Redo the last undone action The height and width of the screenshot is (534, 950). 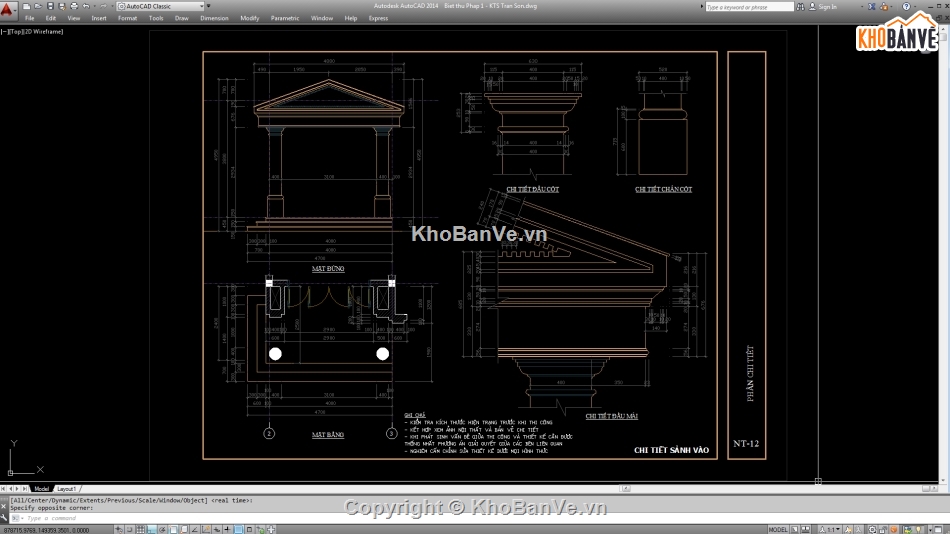tap(103, 6)
